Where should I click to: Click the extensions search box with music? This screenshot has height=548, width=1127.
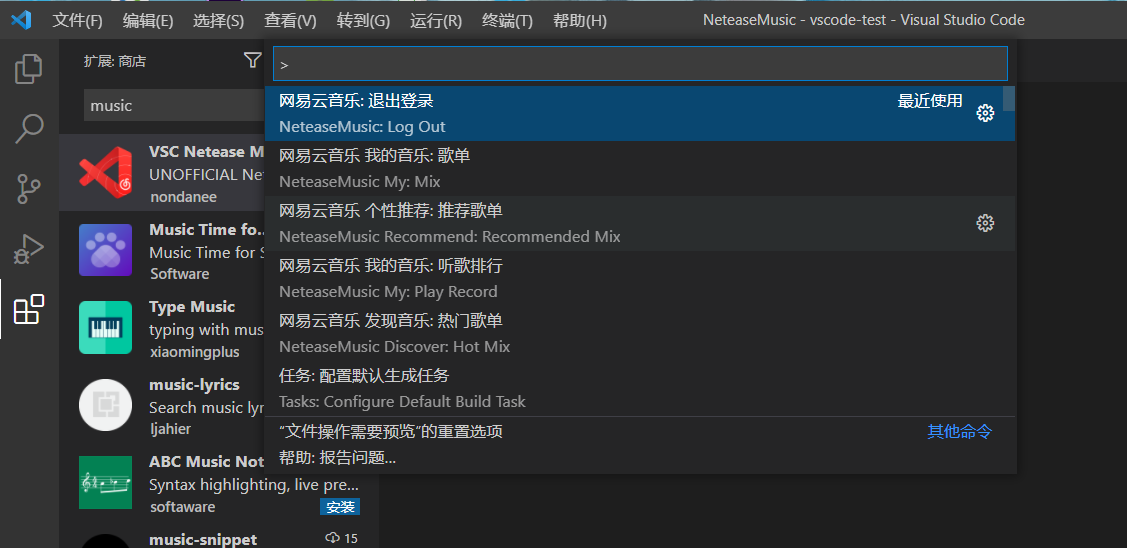click(x=174, y=106)
